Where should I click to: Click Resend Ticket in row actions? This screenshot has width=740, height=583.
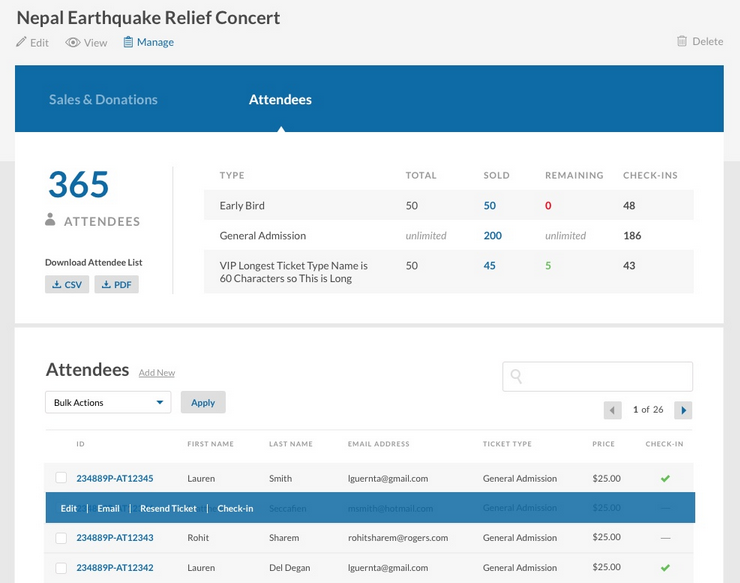168,508
